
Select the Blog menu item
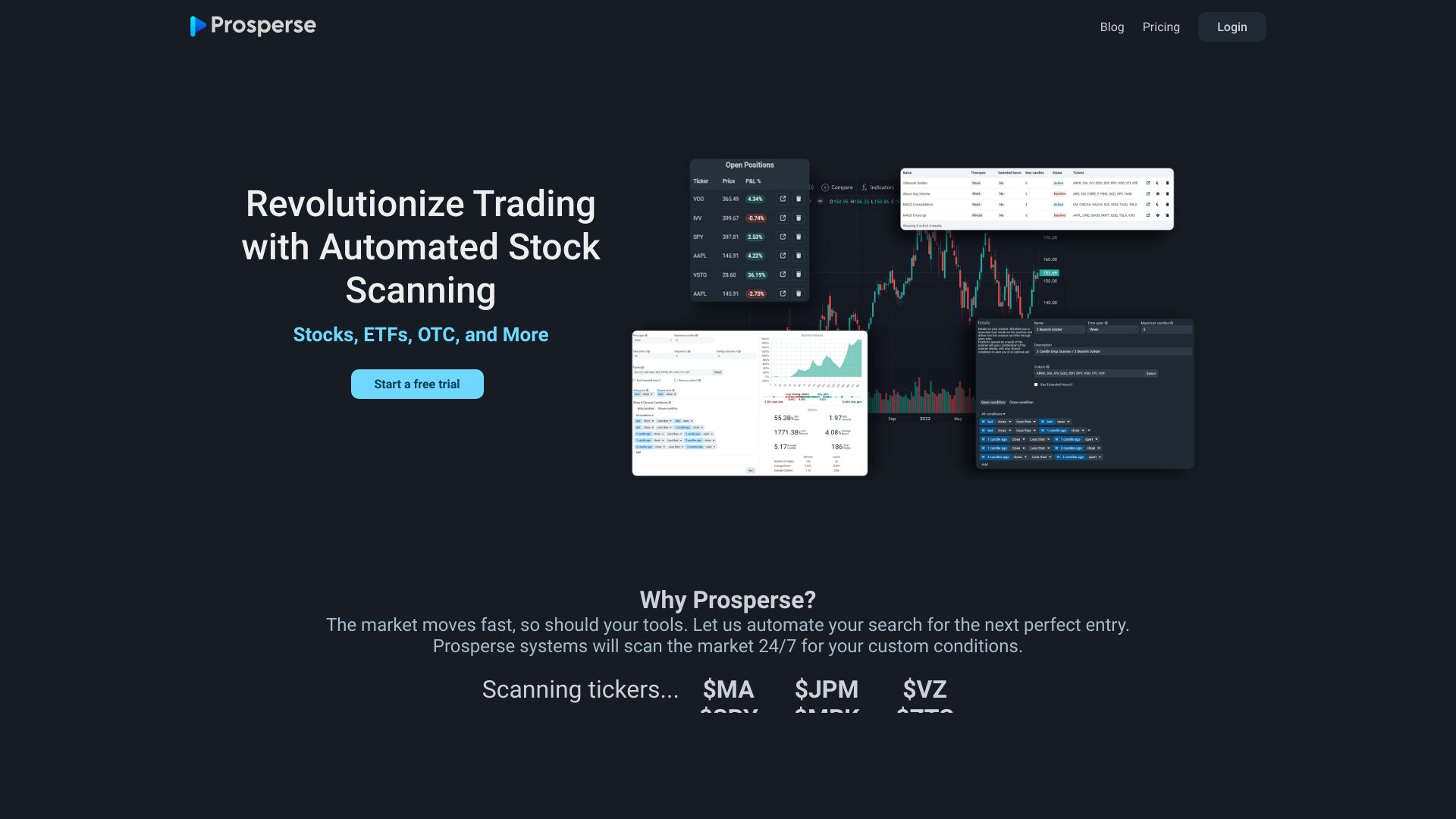click(1112, 27)
